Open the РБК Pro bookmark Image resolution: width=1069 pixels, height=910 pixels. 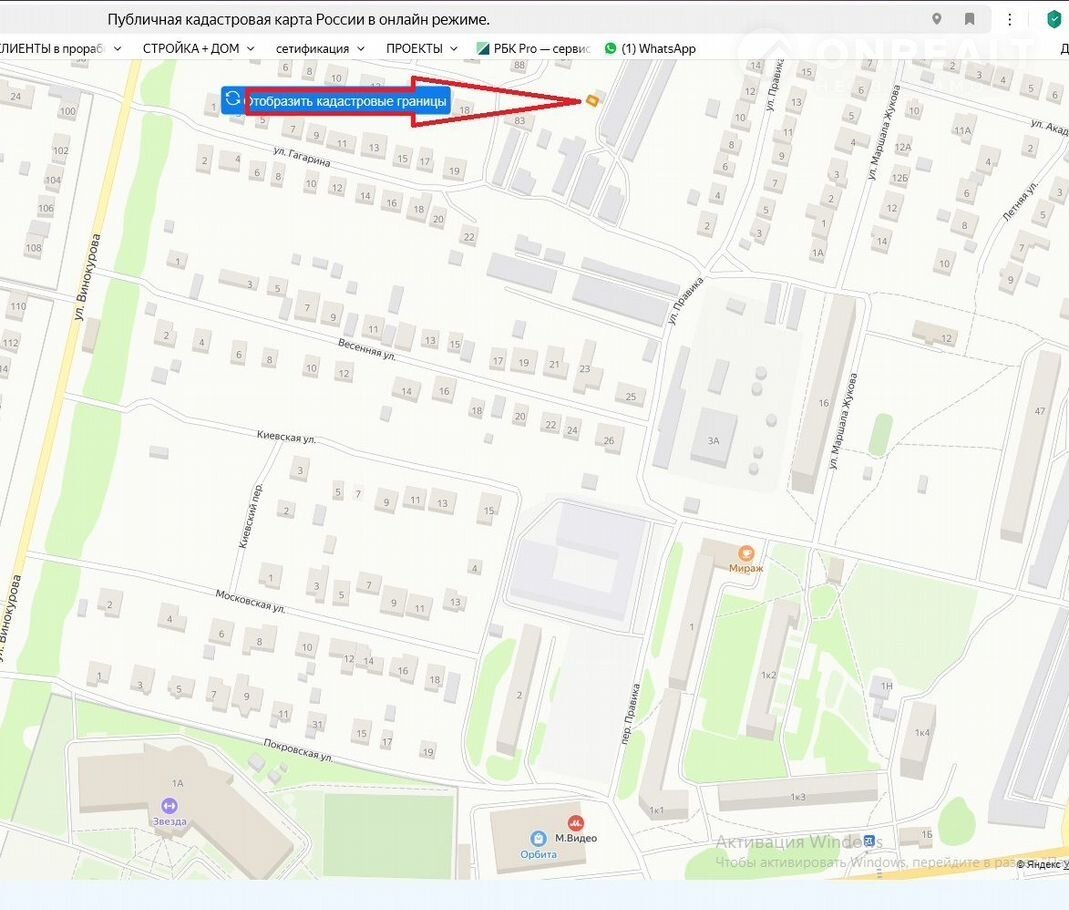[x=534, y=48]
